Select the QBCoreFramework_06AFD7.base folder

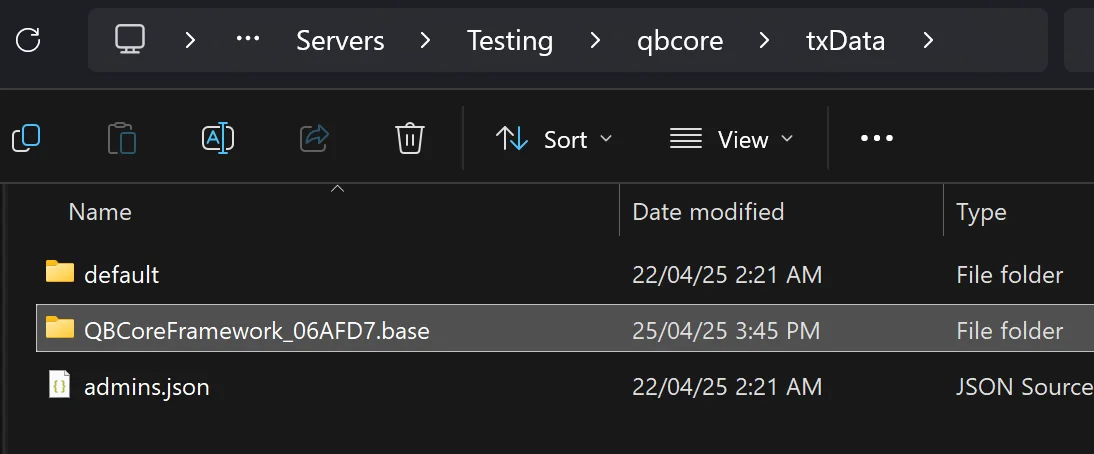click(257, 330)
